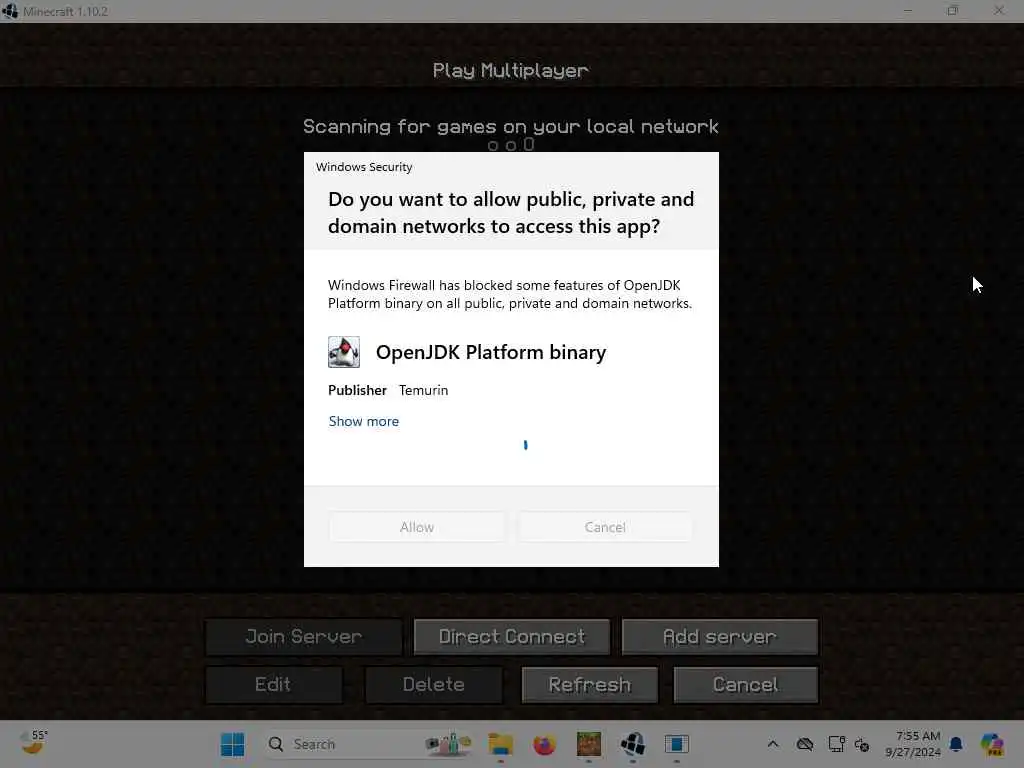The image size is (1024, 768).
Task: Click Add server in Minecraft
Action: [720, 637]
